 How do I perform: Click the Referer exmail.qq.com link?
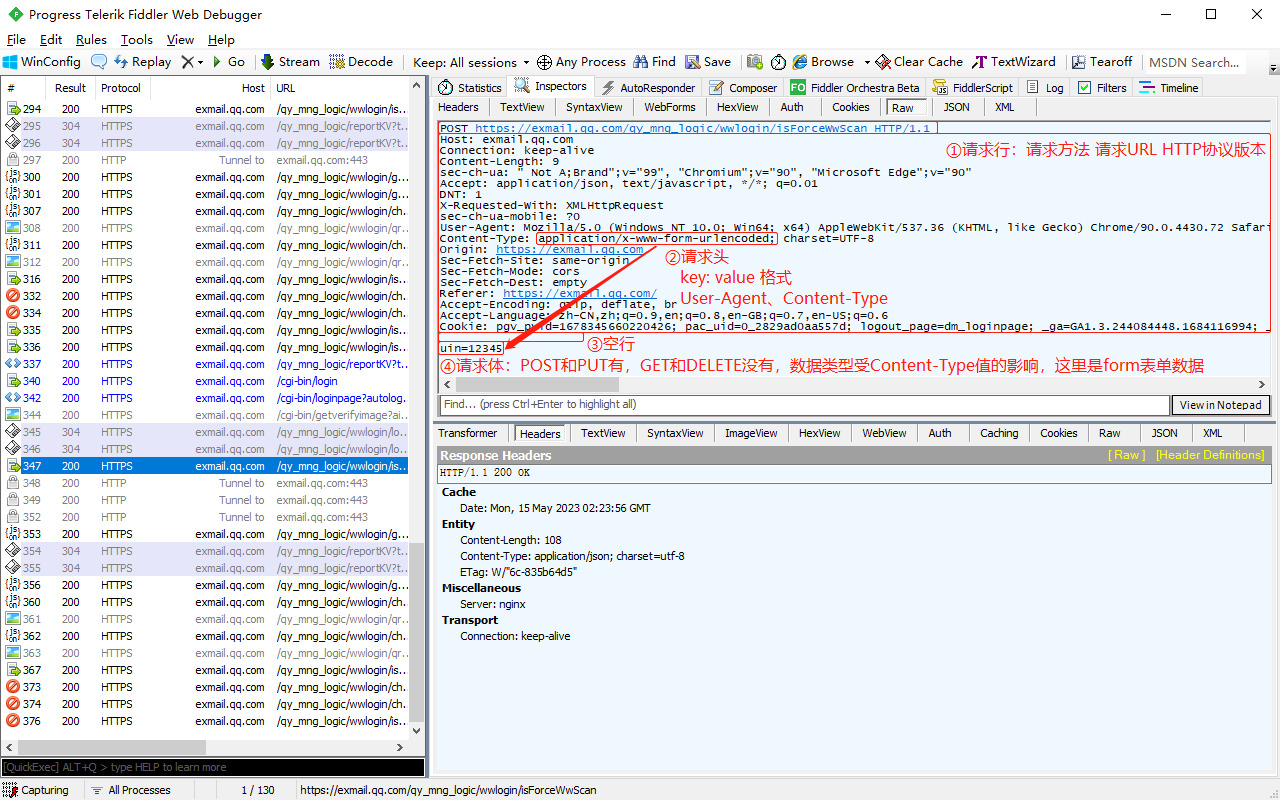[579, 293]
